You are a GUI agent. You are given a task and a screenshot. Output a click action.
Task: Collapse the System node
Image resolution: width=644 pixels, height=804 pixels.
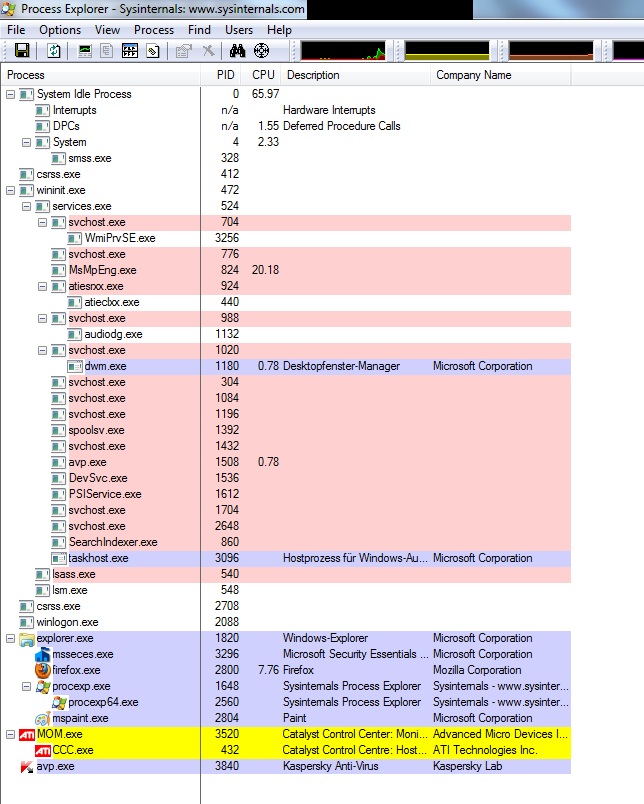tap(27, 142)
